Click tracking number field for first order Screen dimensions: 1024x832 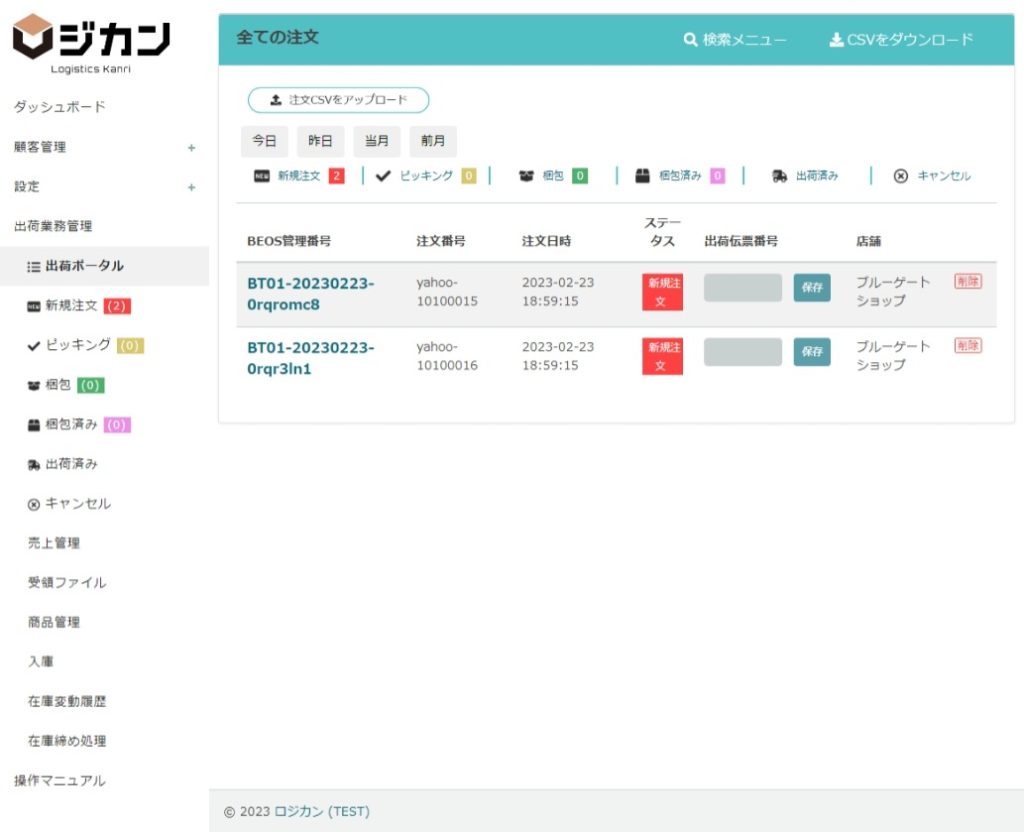743,288
